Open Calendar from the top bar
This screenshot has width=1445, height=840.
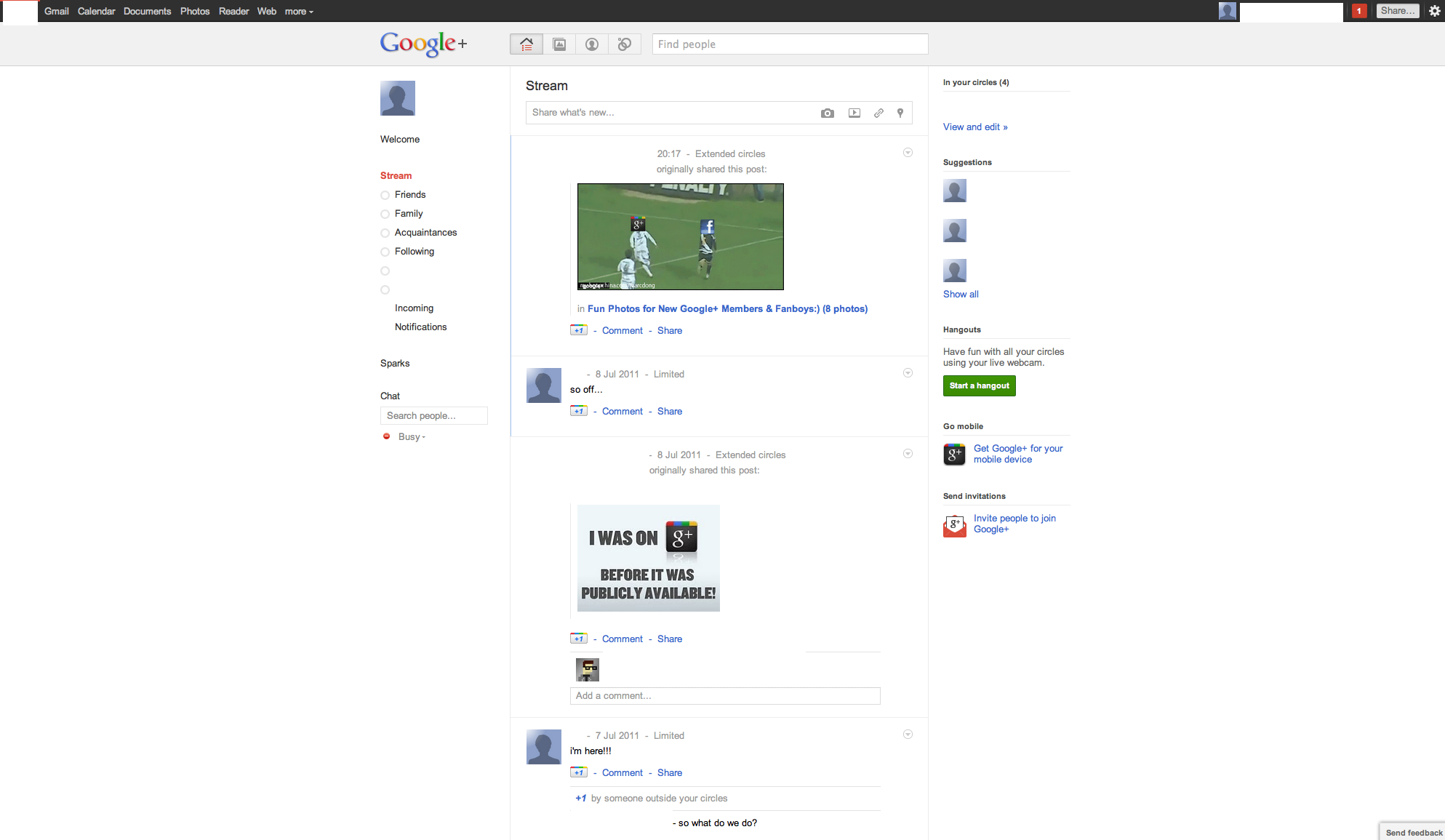tap(97, 11)
